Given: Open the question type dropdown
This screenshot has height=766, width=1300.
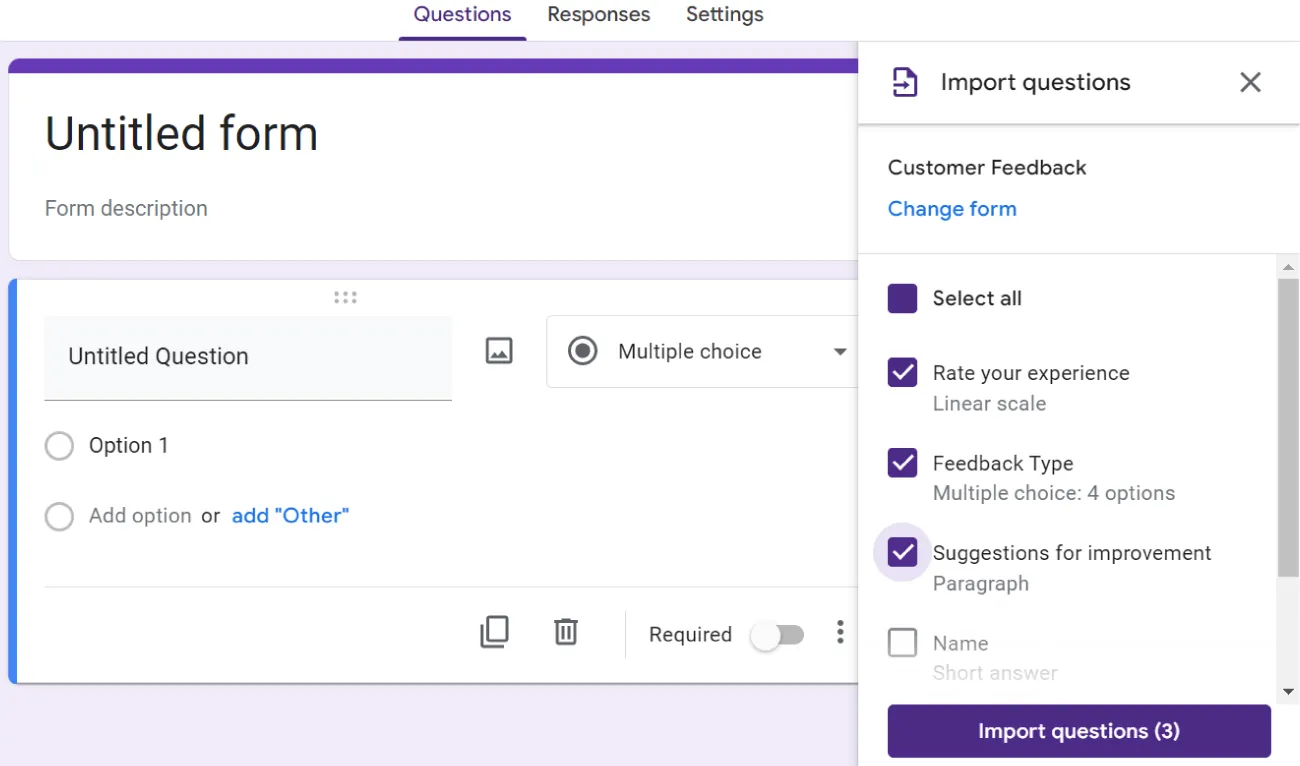Looking at the screenshot, I should [840, 351].
